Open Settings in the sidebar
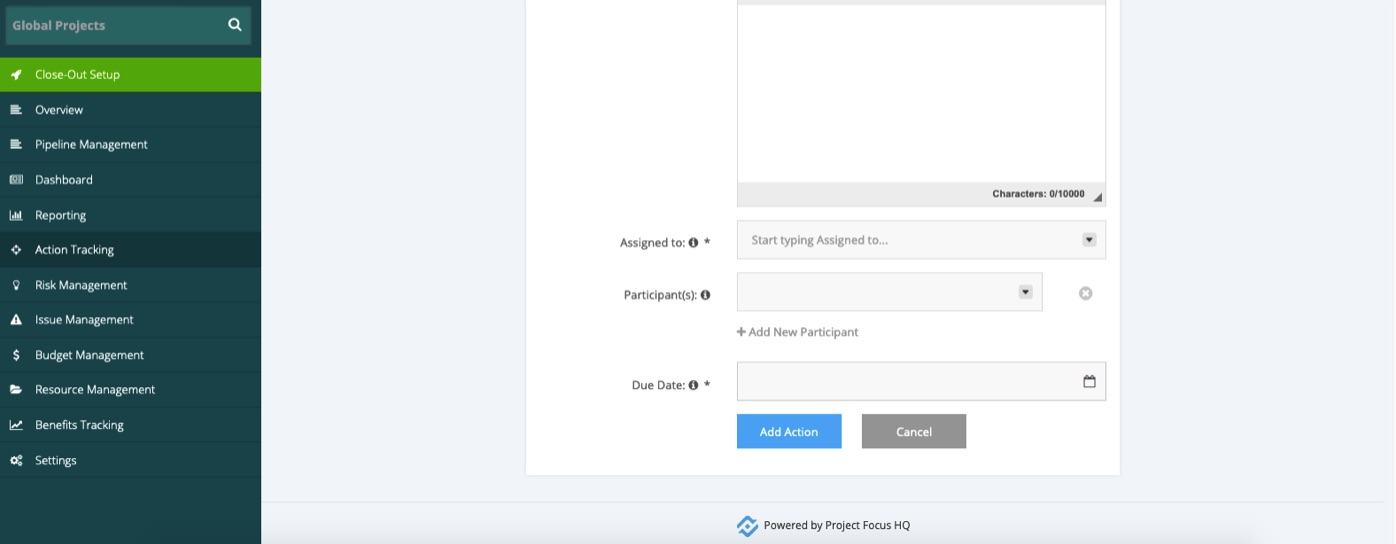 coord(130,460)
